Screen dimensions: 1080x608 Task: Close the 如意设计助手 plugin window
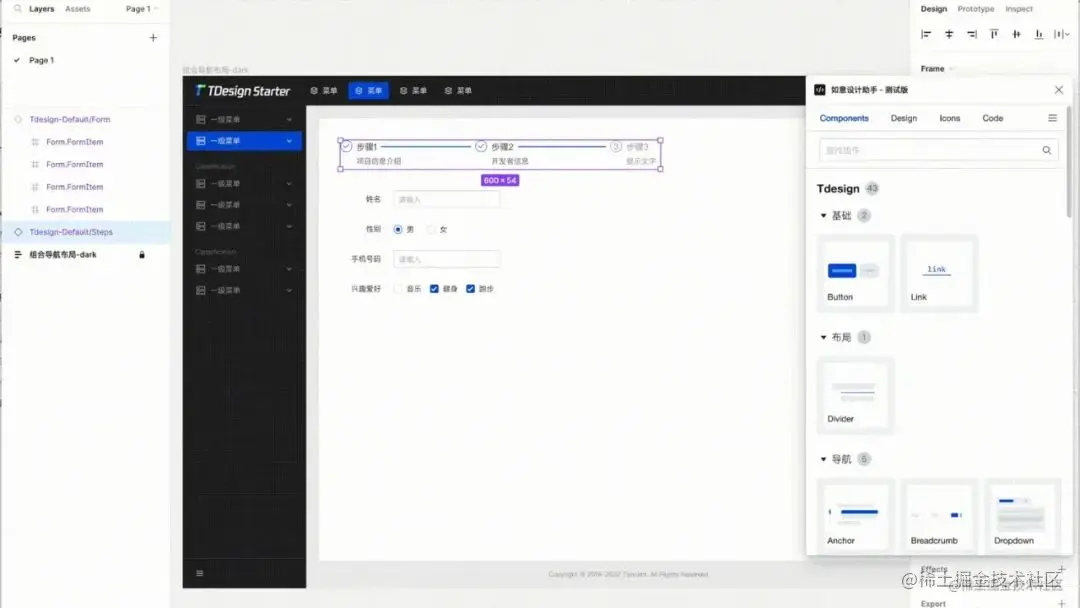(1059, 90)
